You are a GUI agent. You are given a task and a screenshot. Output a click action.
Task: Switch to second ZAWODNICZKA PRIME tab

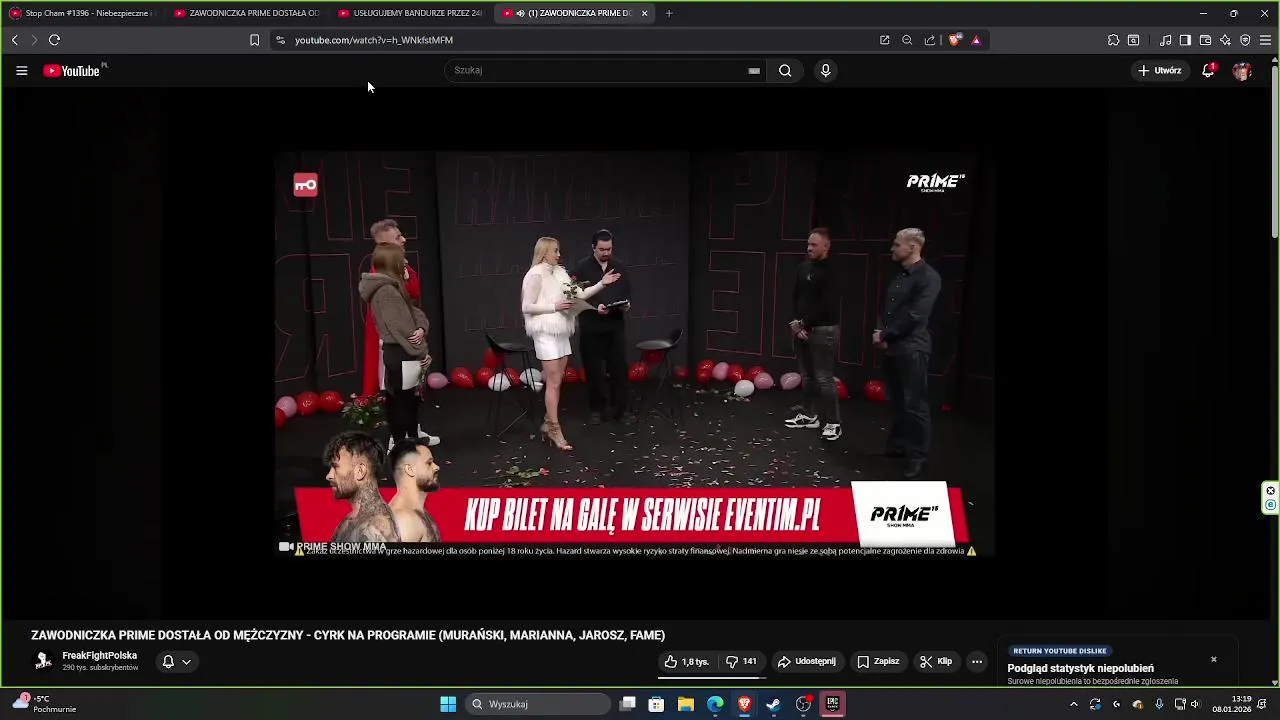click(247, 13)
